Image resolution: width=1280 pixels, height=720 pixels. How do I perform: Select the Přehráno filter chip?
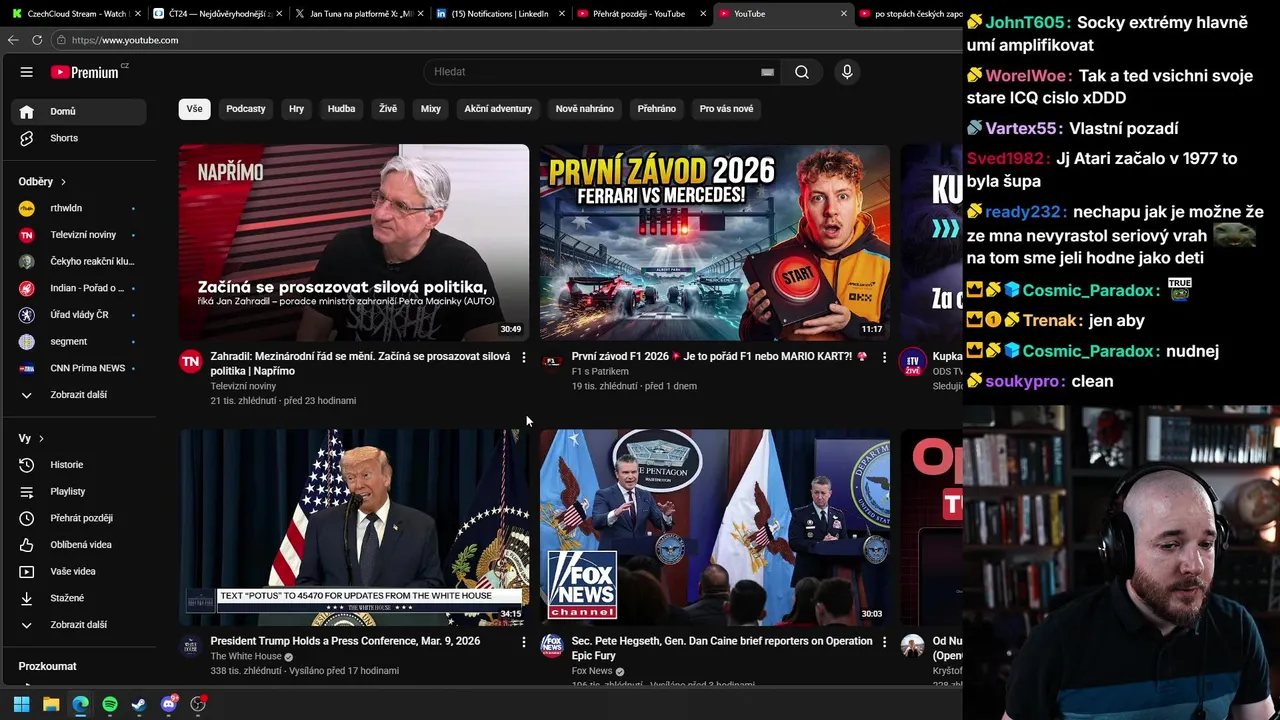pyautogui.click(x=657, y=109)
